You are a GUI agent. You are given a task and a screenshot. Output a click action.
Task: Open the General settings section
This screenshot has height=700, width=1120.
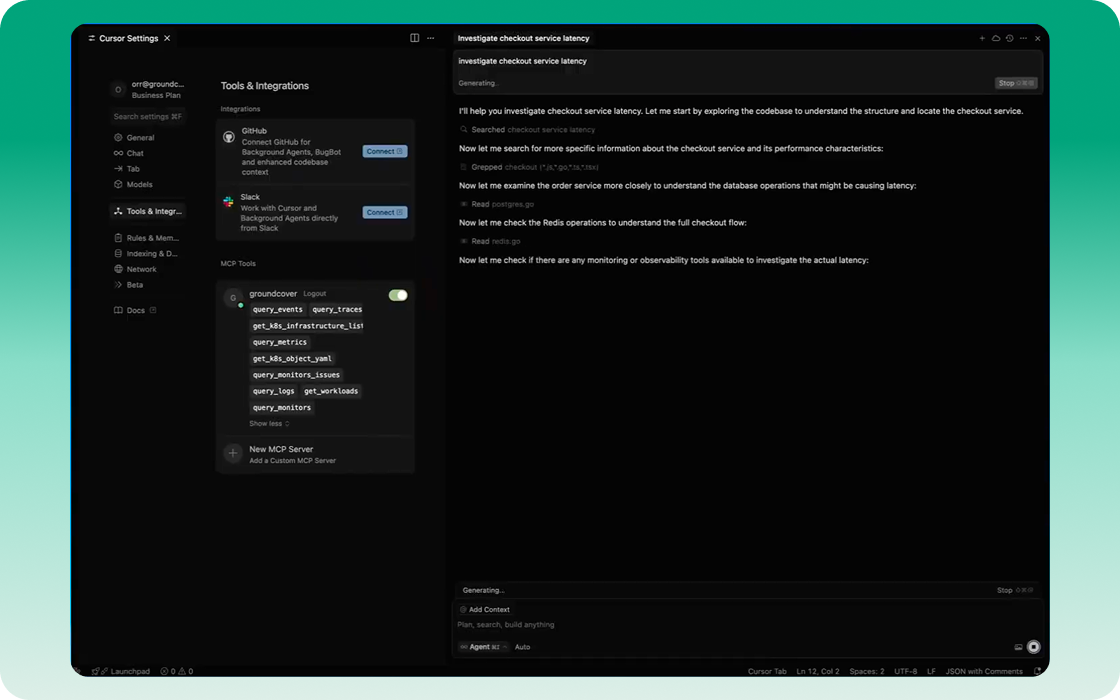click(134, 137)
